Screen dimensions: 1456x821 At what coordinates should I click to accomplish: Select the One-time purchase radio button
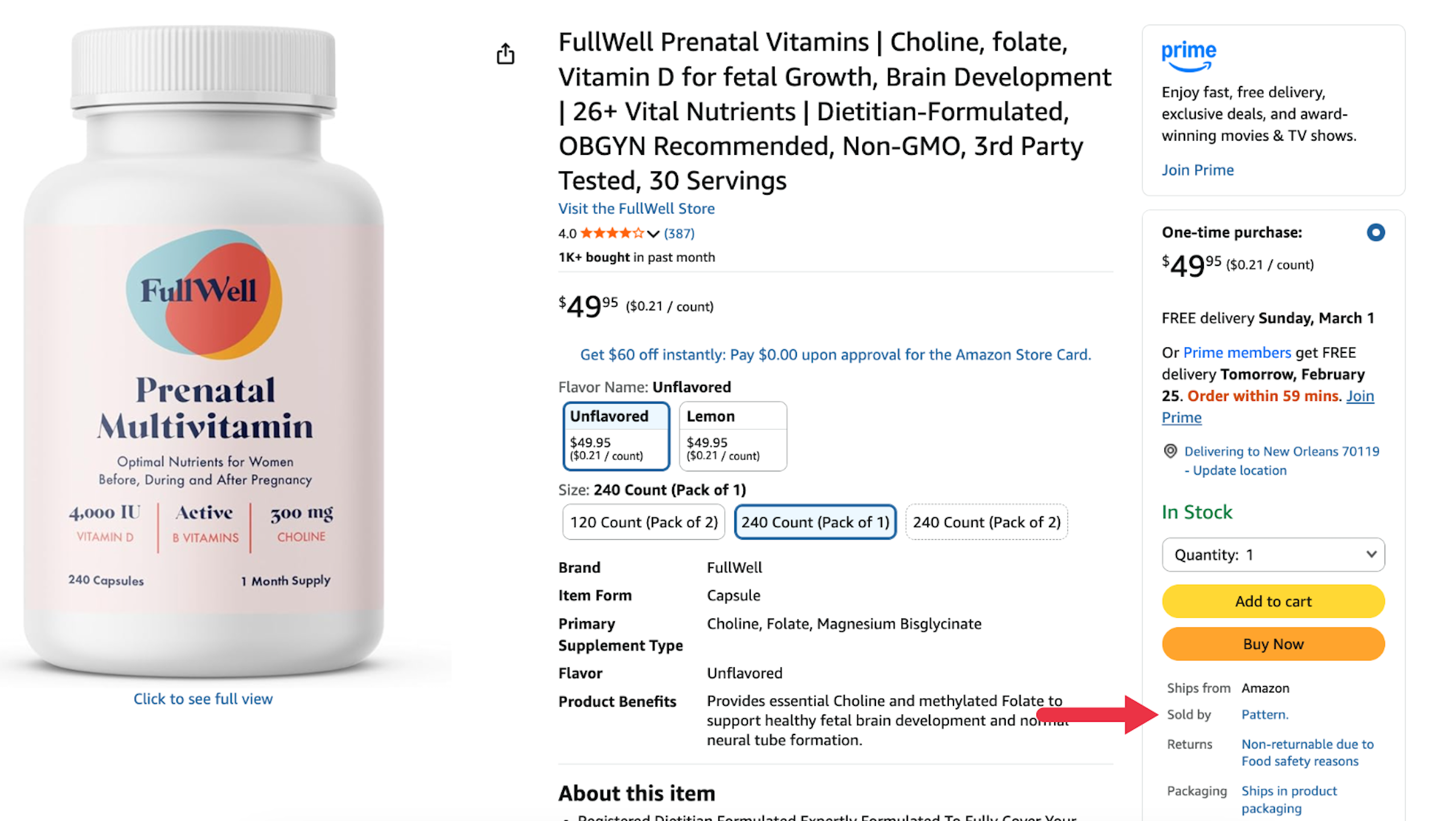[x=1375, y=232]
